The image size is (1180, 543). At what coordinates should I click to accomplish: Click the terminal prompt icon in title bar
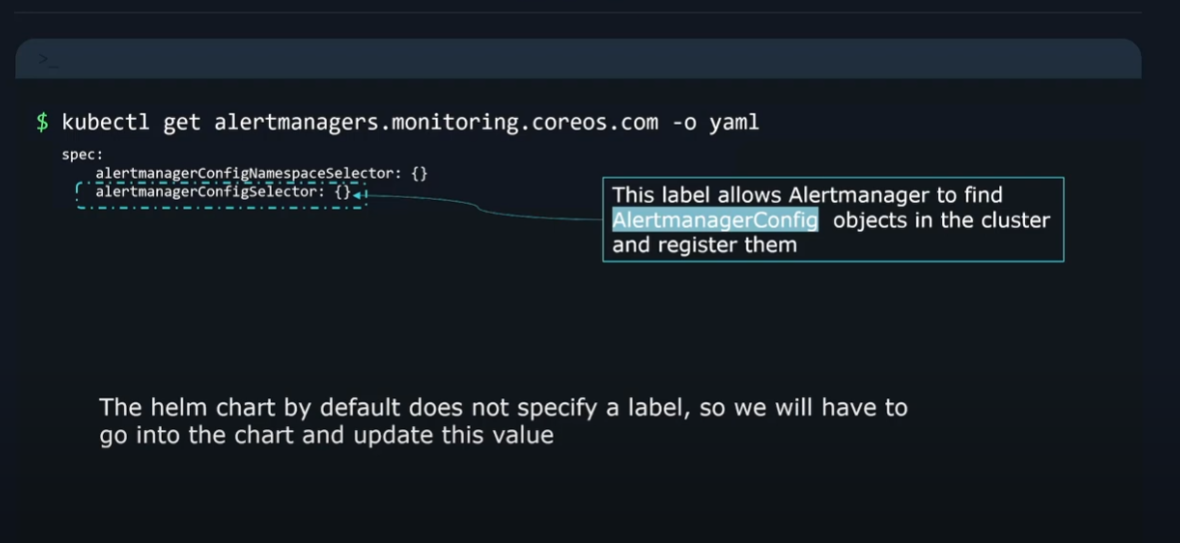[x=48, y=61]
